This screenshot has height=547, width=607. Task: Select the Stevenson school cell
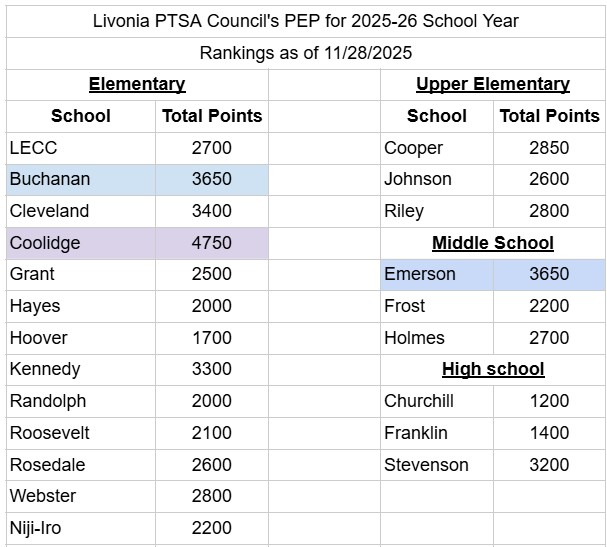pyautogui.click(x=436, y=465)
